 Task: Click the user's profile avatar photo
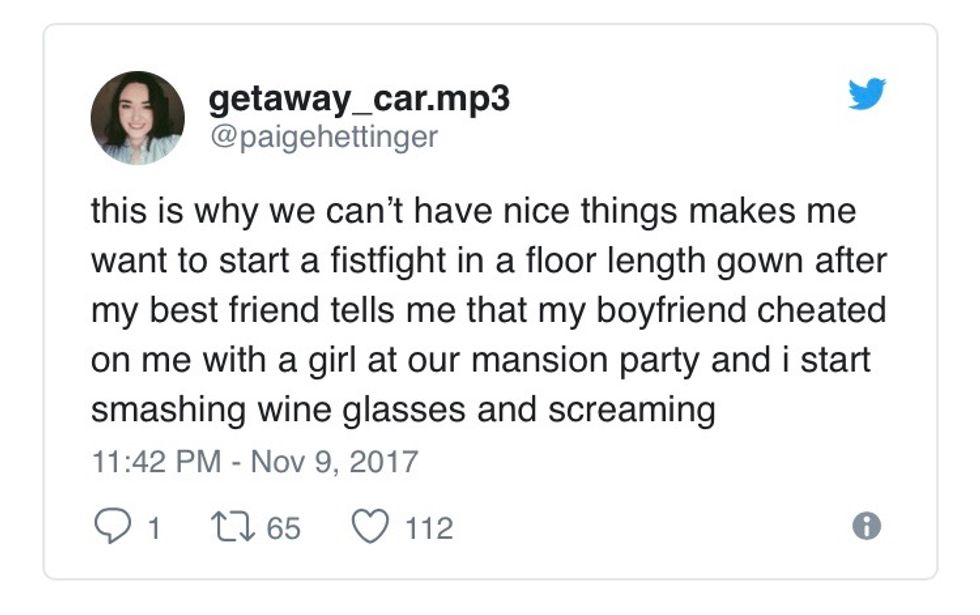click(x=138, y=118)
